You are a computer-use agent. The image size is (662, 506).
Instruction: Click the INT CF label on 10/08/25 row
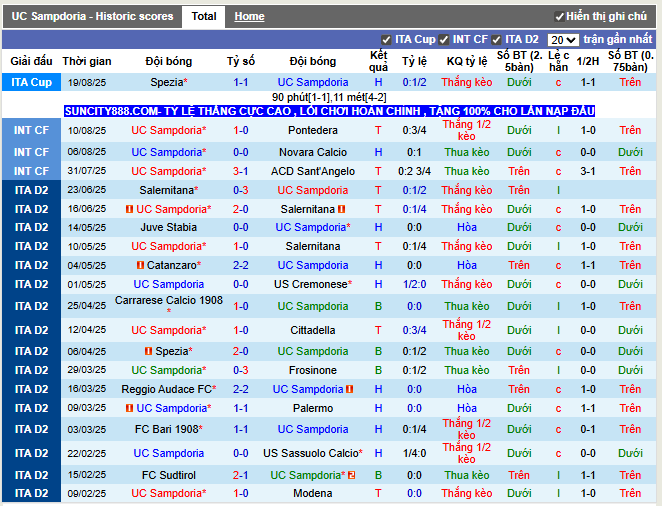click(32, 130)
